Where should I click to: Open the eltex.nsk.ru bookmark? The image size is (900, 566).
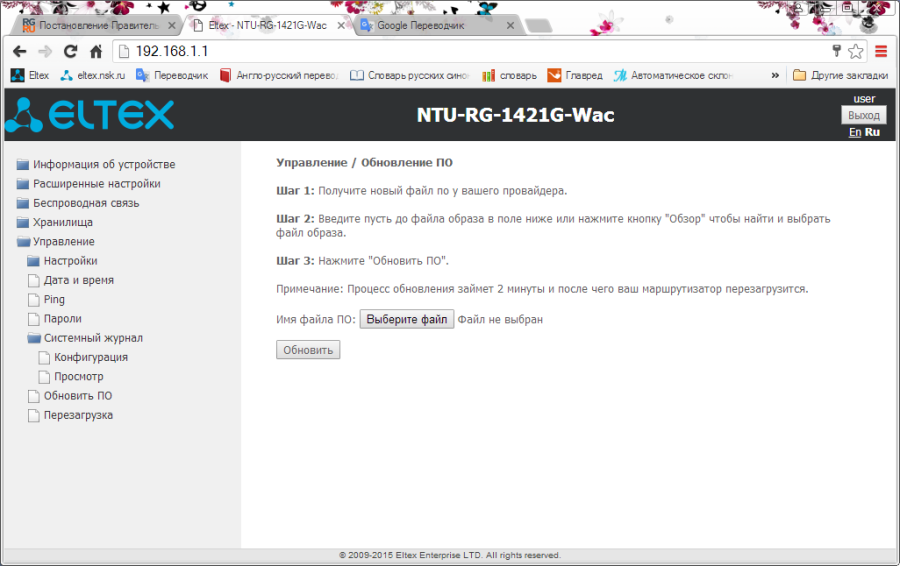pyautogui.click(x=92, y=75)
